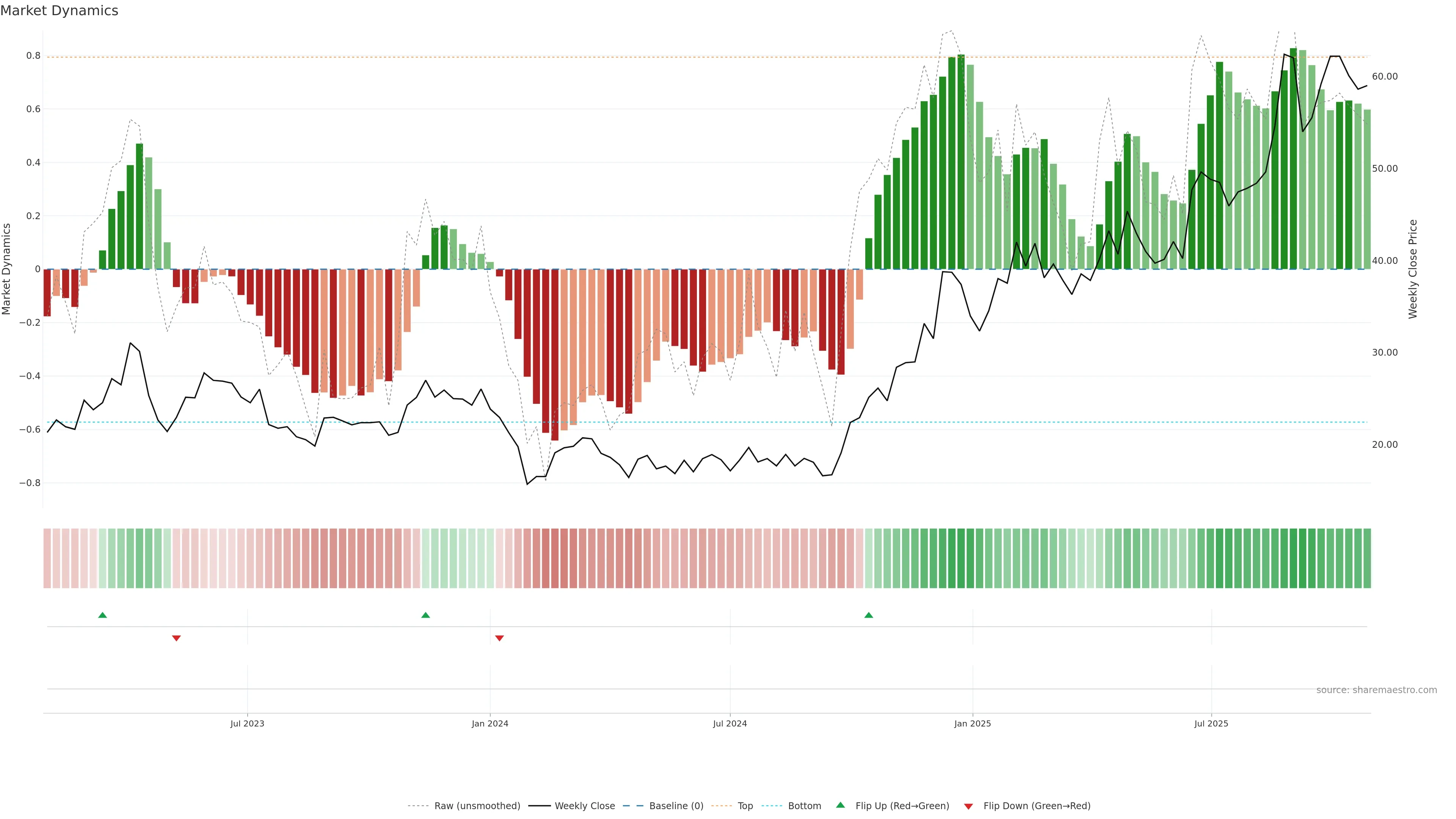Click the Jul 2025 axis label
This screenshot has width=1456, height=819.
coord(1211,723)
